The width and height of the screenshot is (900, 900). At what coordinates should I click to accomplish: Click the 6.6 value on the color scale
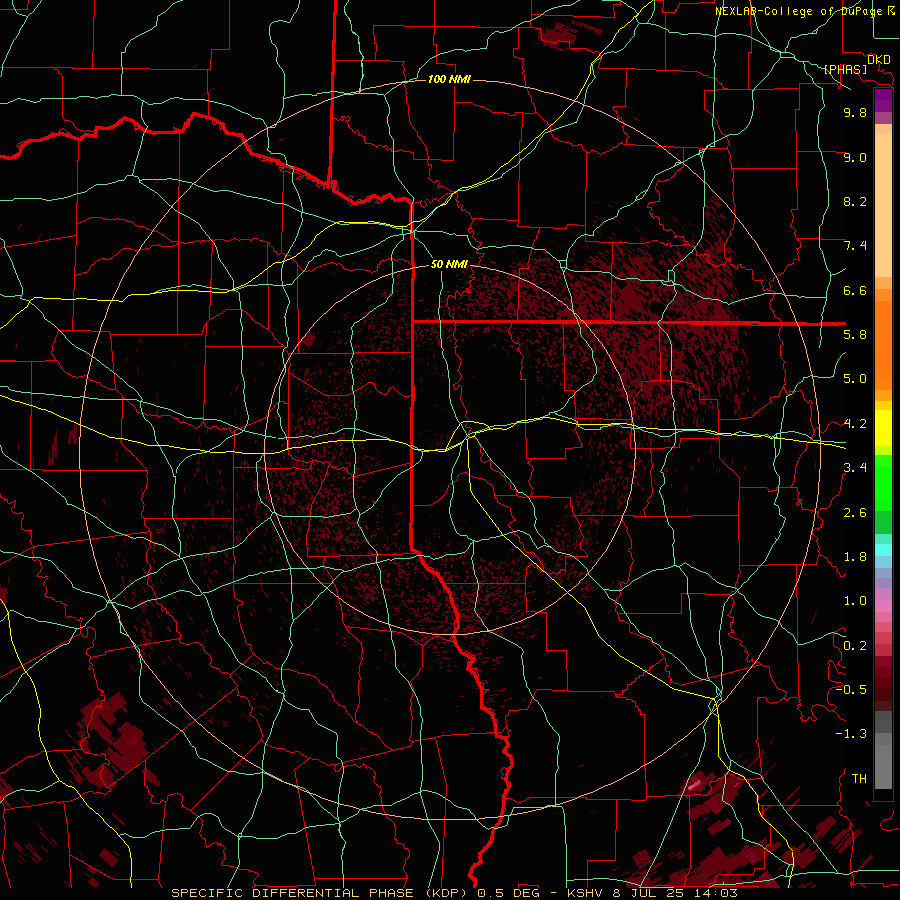coord(855,290)
